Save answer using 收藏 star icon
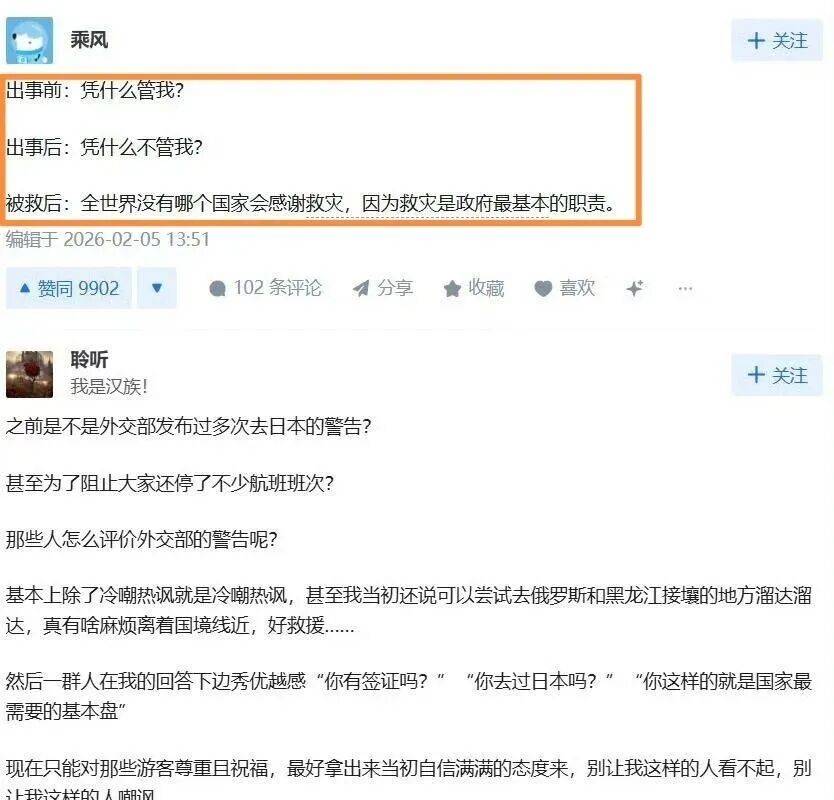The width and height of the screenshot is (834, 800). pos(452,288)
